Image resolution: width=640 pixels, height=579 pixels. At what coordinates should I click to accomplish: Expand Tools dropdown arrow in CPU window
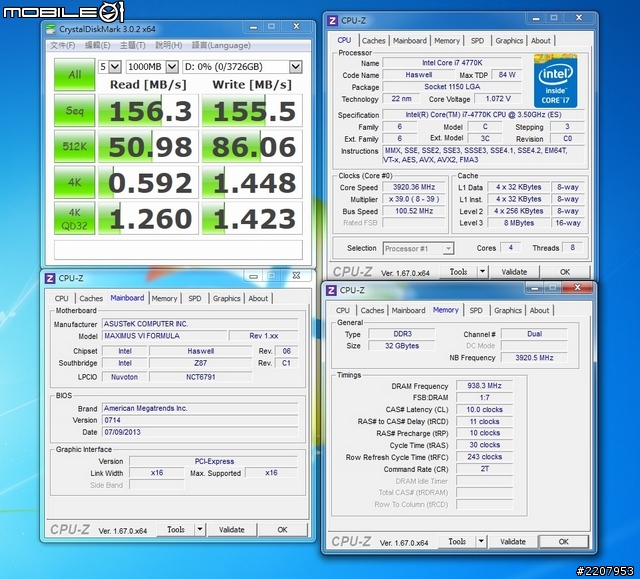[482, 271]
